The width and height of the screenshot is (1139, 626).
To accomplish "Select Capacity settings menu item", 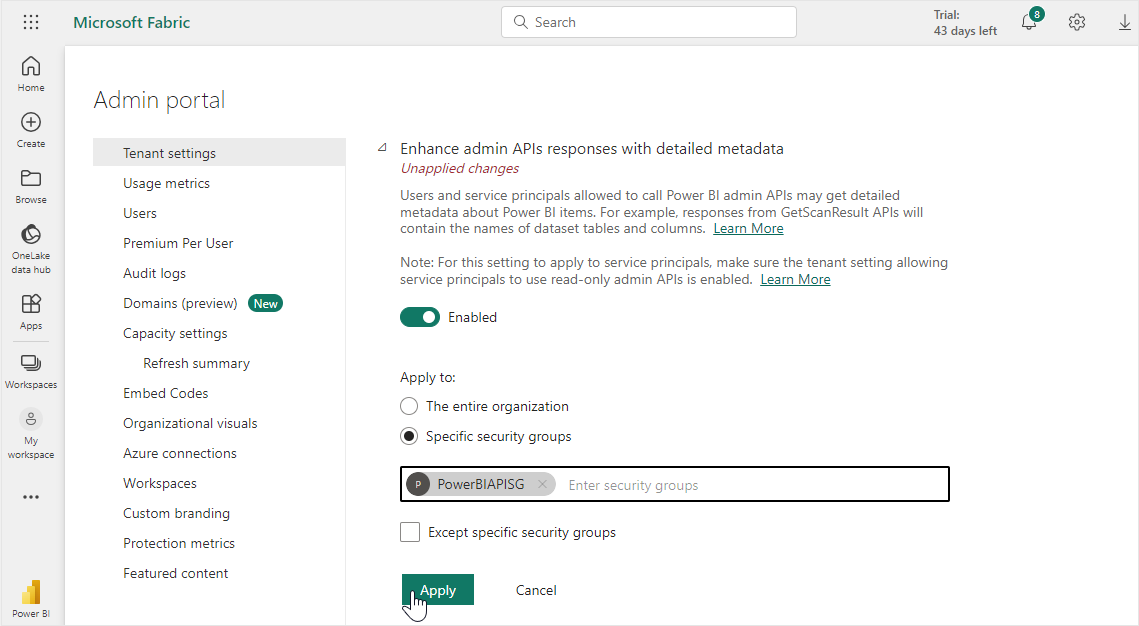I will 175,333.
